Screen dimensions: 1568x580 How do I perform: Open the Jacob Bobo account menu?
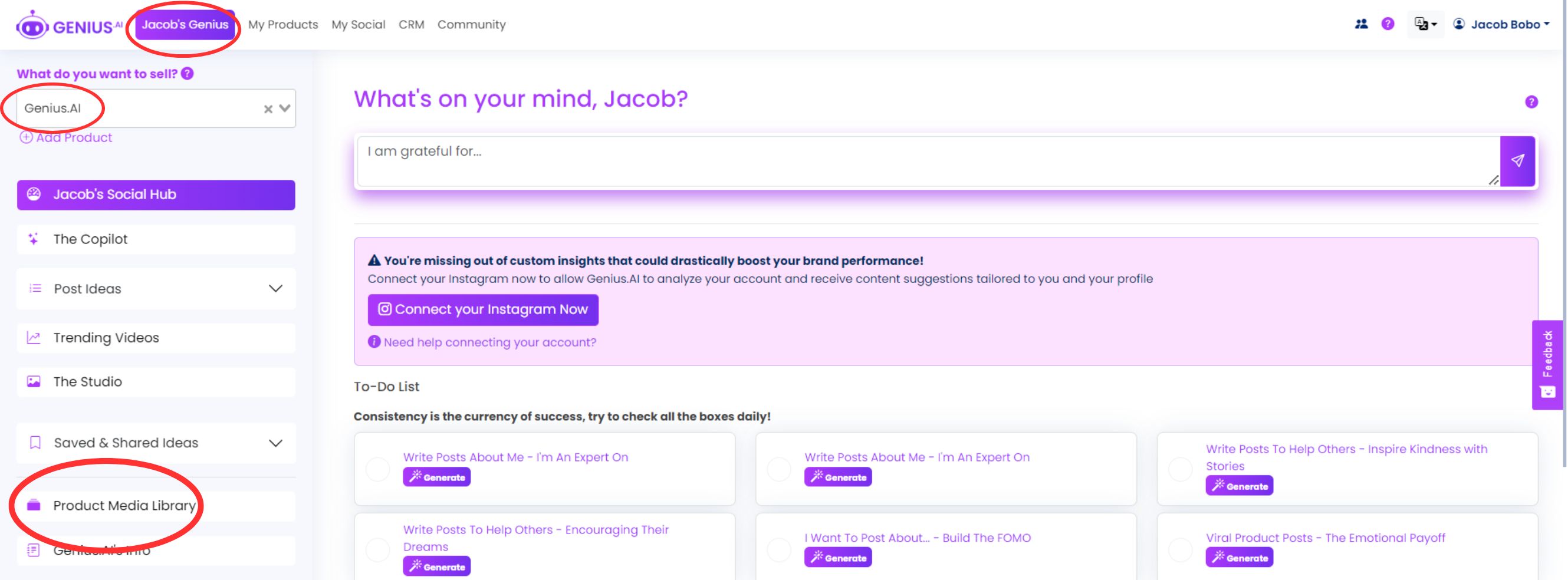[x=1500, y=24]
